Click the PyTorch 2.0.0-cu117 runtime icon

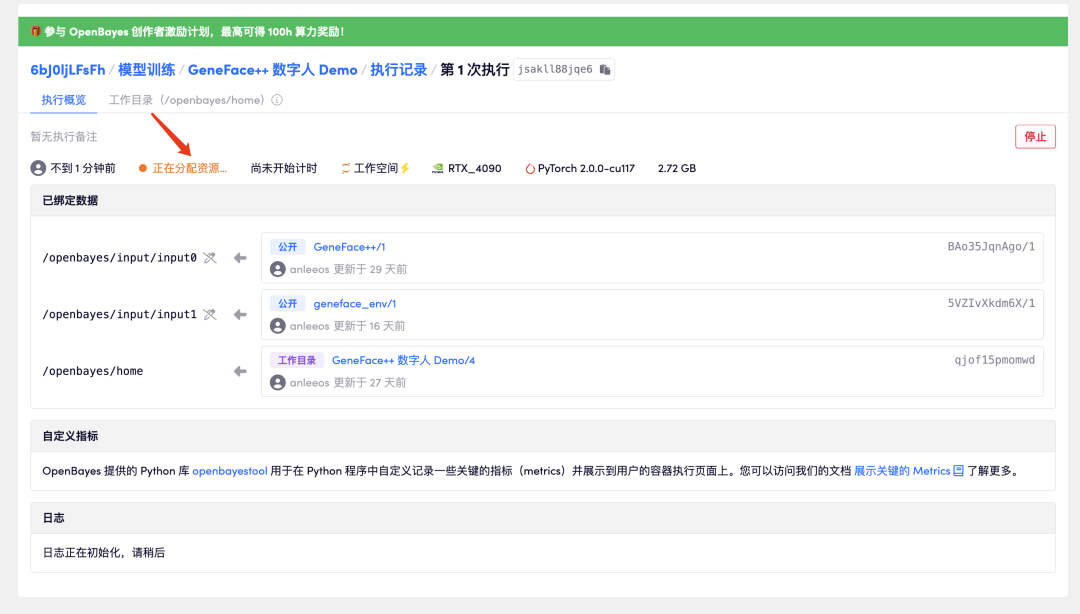click(x=529, y=167)
